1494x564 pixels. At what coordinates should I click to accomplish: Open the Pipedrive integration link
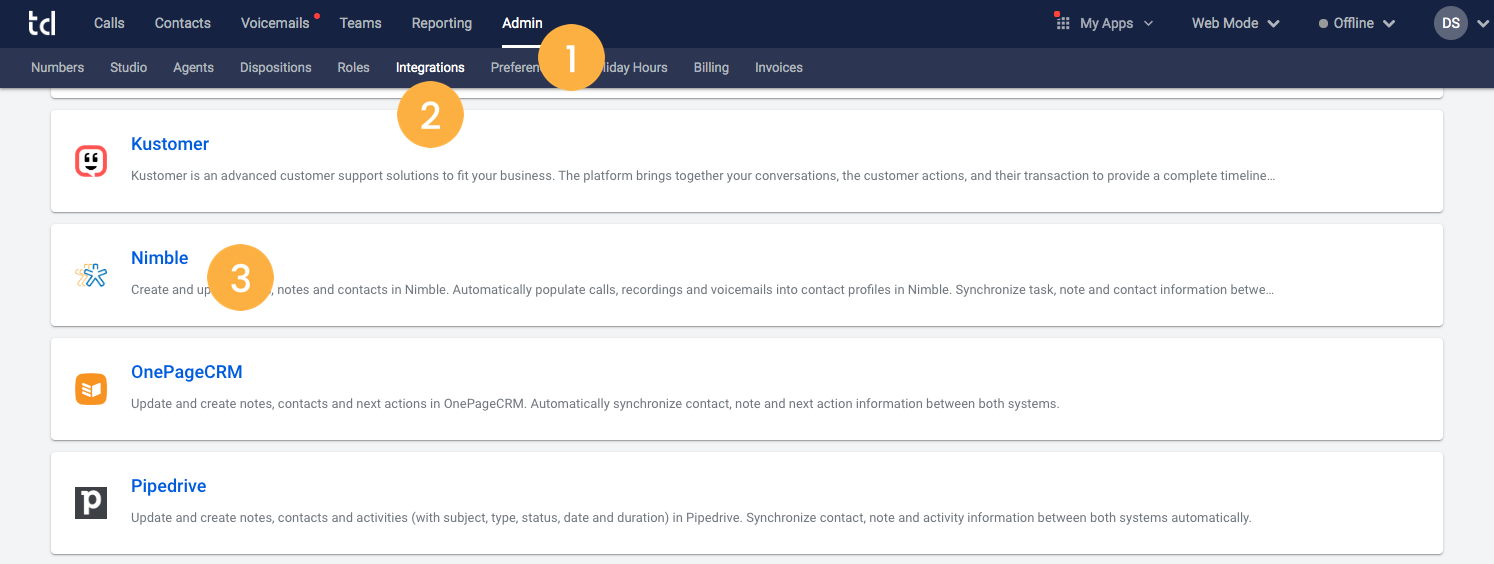point(169,486)
